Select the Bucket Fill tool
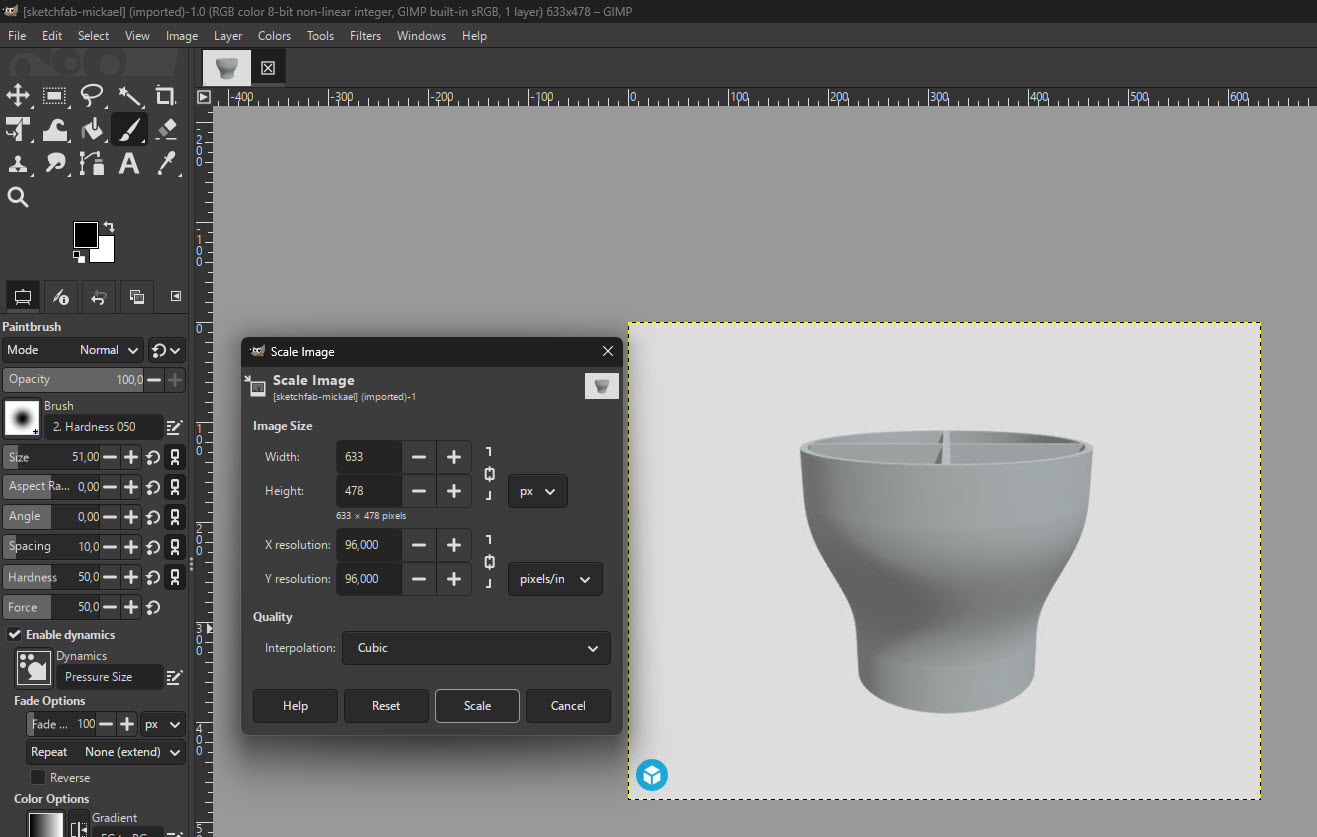 92,129
